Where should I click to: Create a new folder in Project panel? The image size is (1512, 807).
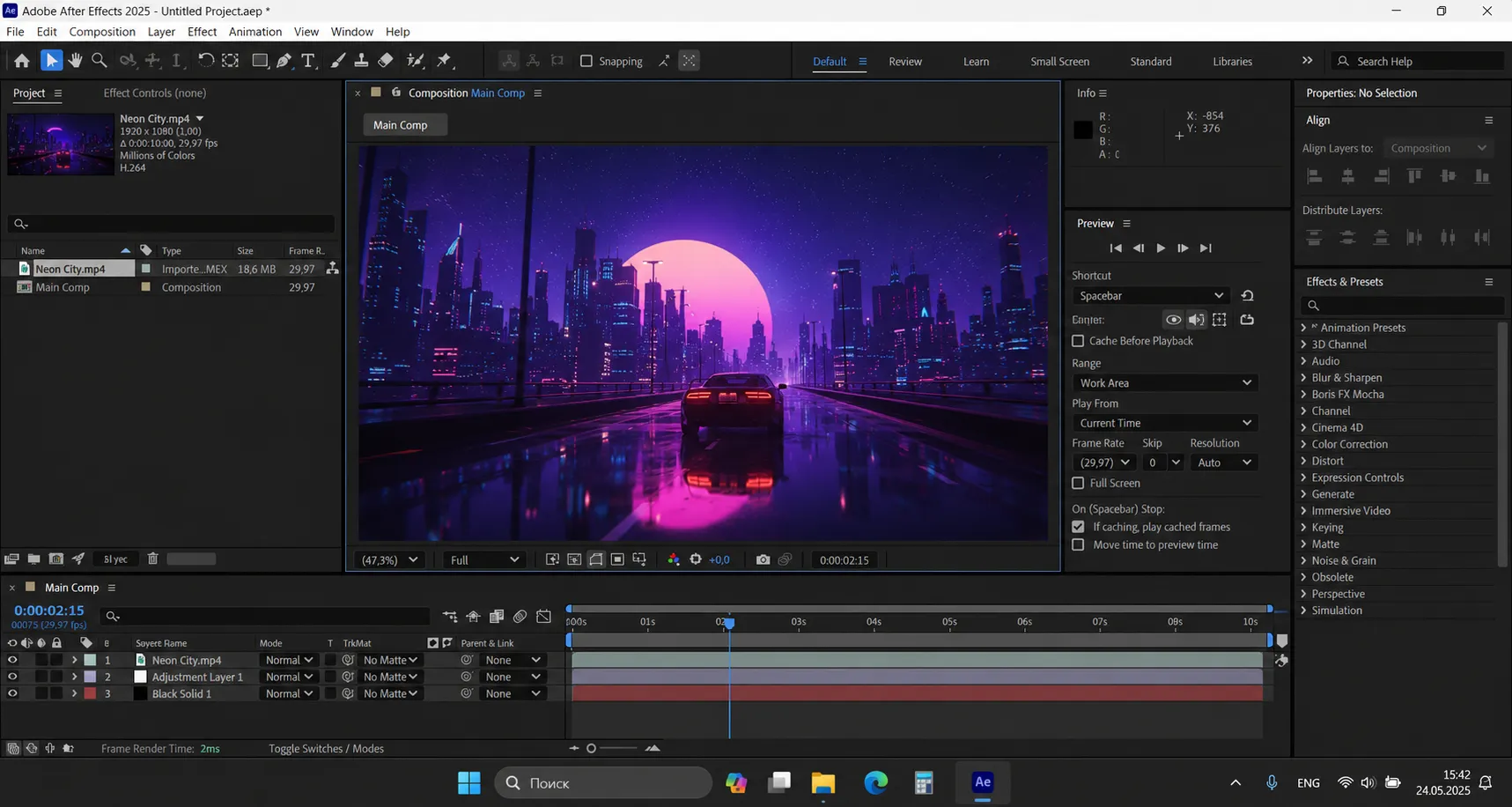click(33, 559)
